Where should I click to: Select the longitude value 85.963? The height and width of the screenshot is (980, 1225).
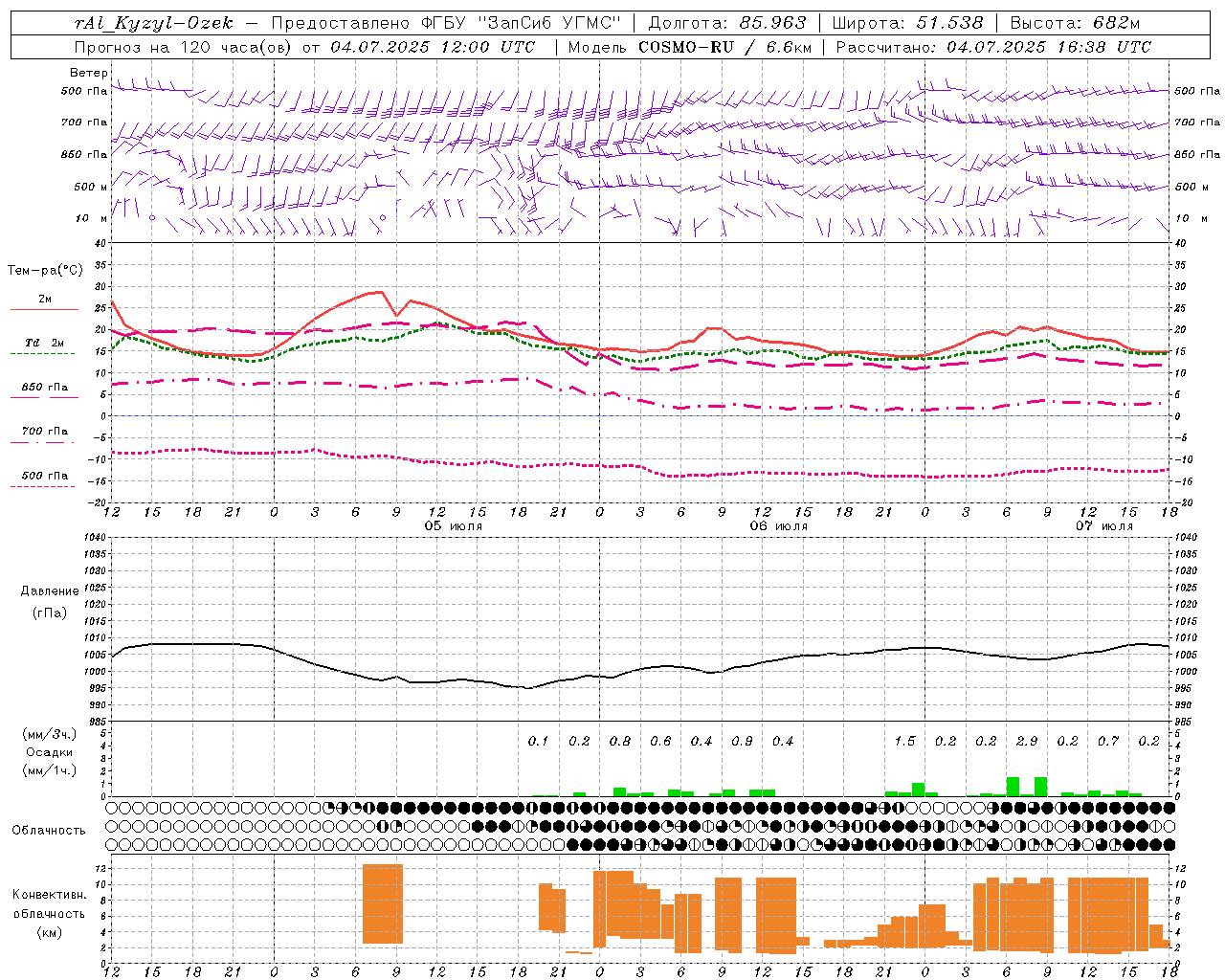pyautogui.click(x=774, y=23)
